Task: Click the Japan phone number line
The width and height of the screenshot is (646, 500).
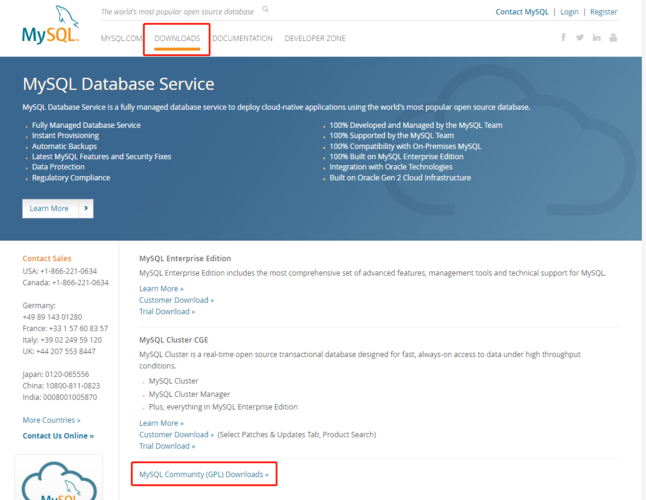Action: point(56,374)
